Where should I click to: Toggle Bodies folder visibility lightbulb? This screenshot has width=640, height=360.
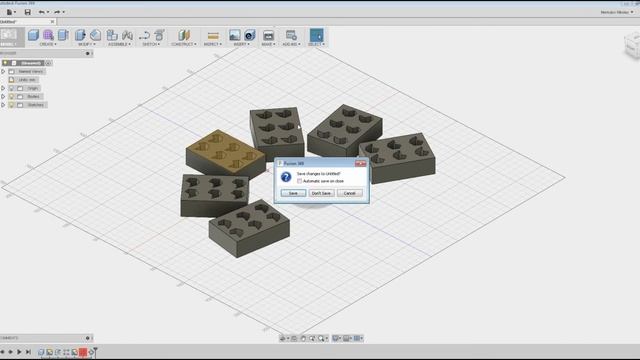pos(11,97)
